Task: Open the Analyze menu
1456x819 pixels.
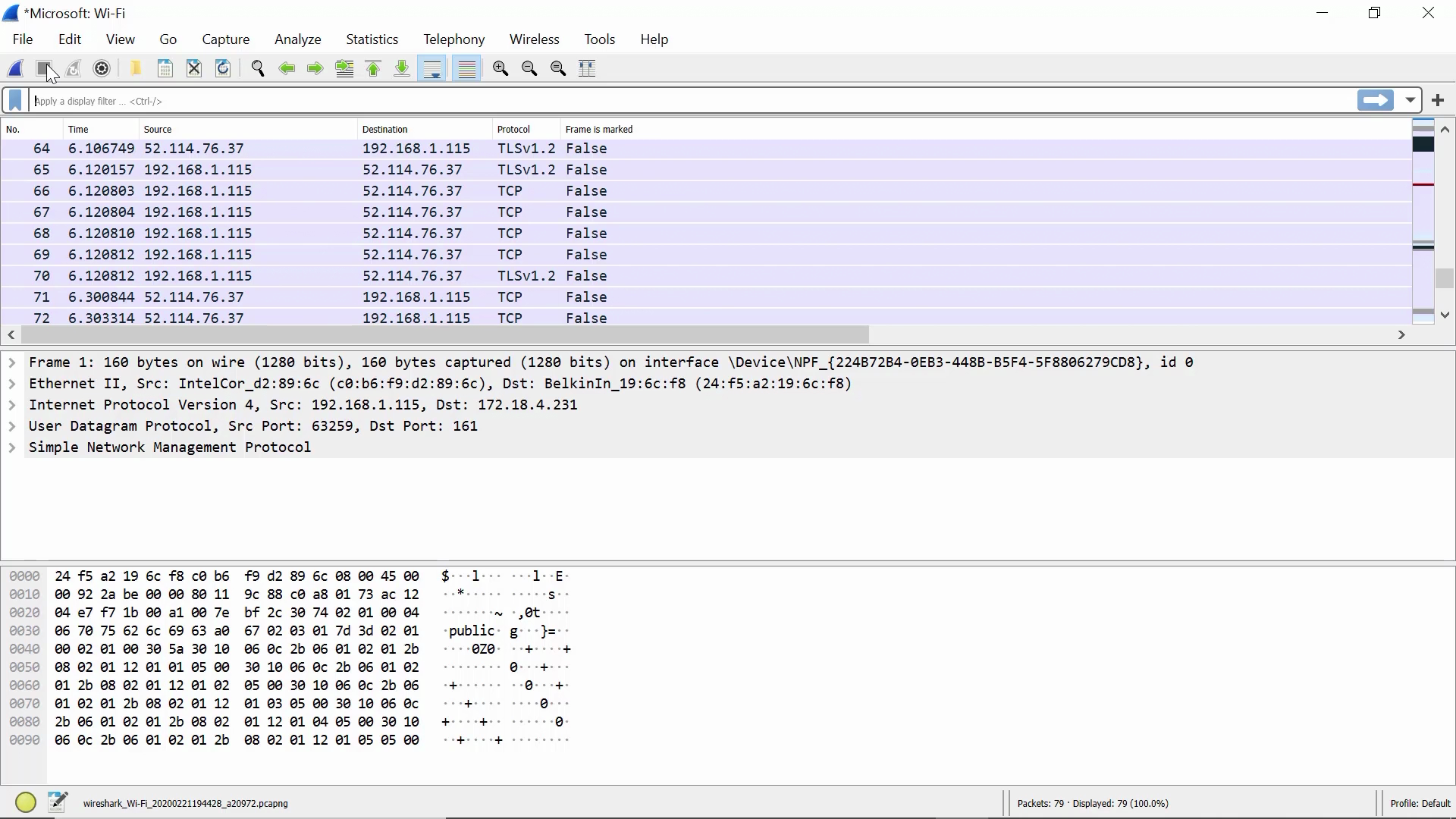Action: click(x=298, y=39)
